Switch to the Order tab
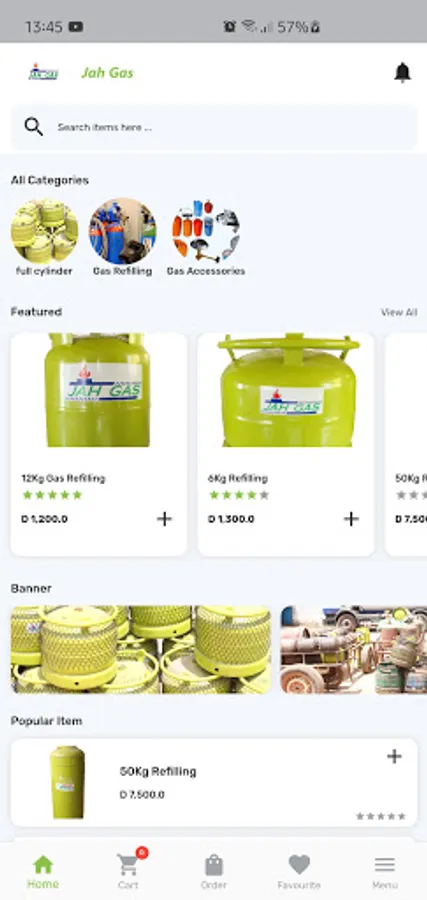The image size is (427, 900). [214, 871]
